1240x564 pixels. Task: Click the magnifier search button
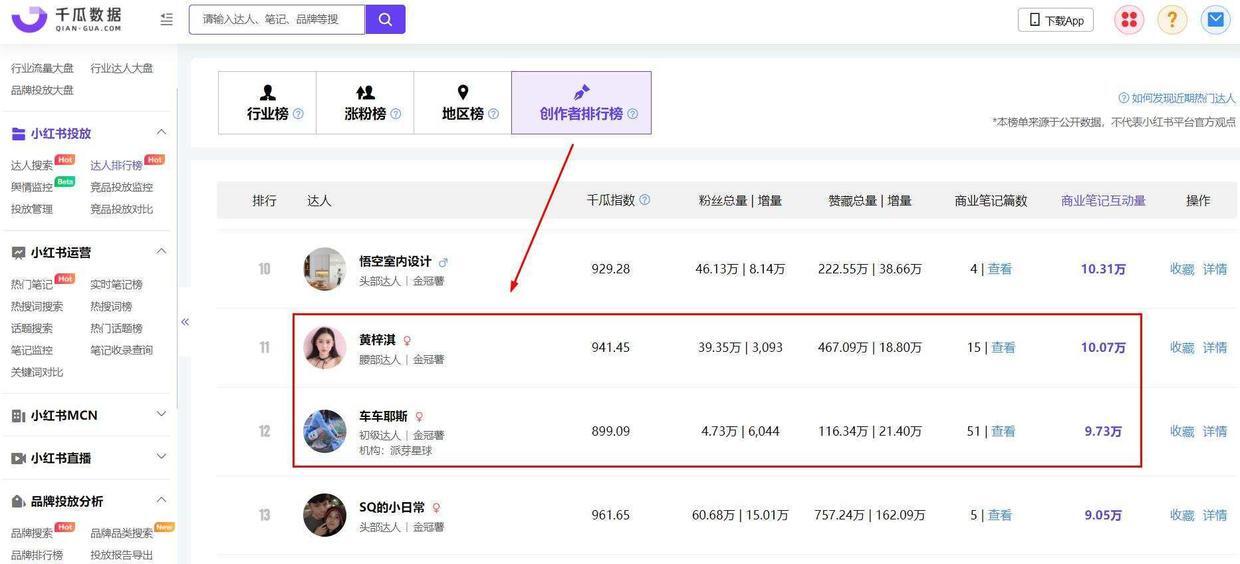385,19
